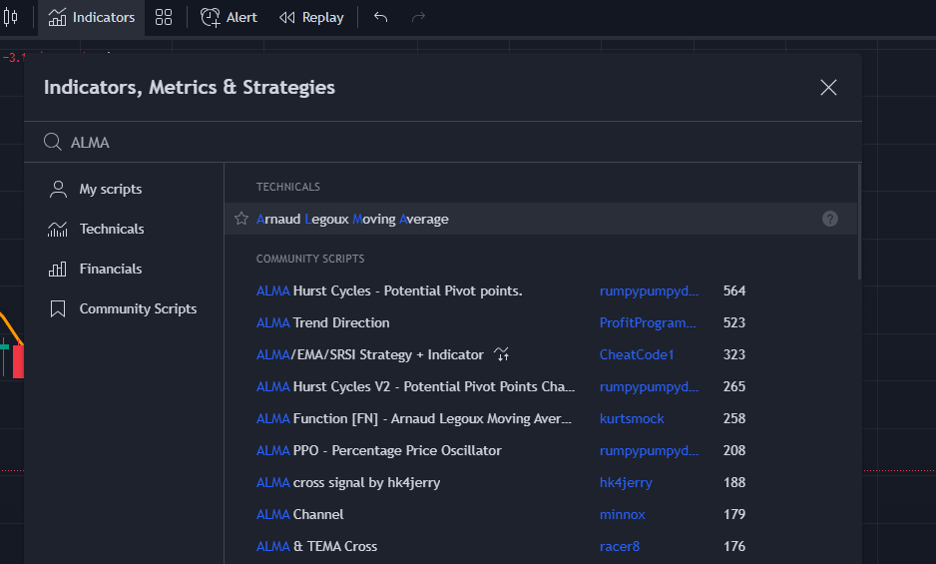Create an Alert from toolbar
Viewport: 936px width, 564px height.
229,17
